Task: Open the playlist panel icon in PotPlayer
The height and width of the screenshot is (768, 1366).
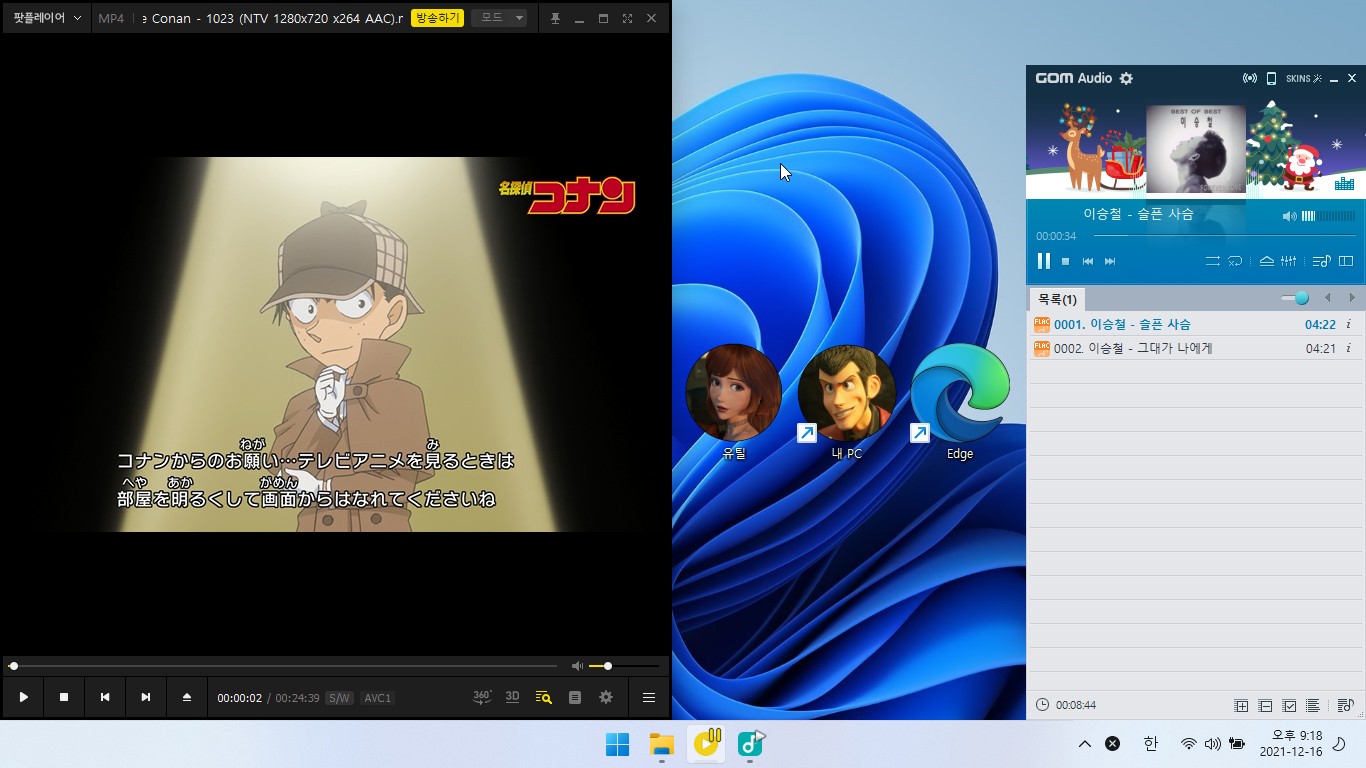Action: click(x=575, y=697)
